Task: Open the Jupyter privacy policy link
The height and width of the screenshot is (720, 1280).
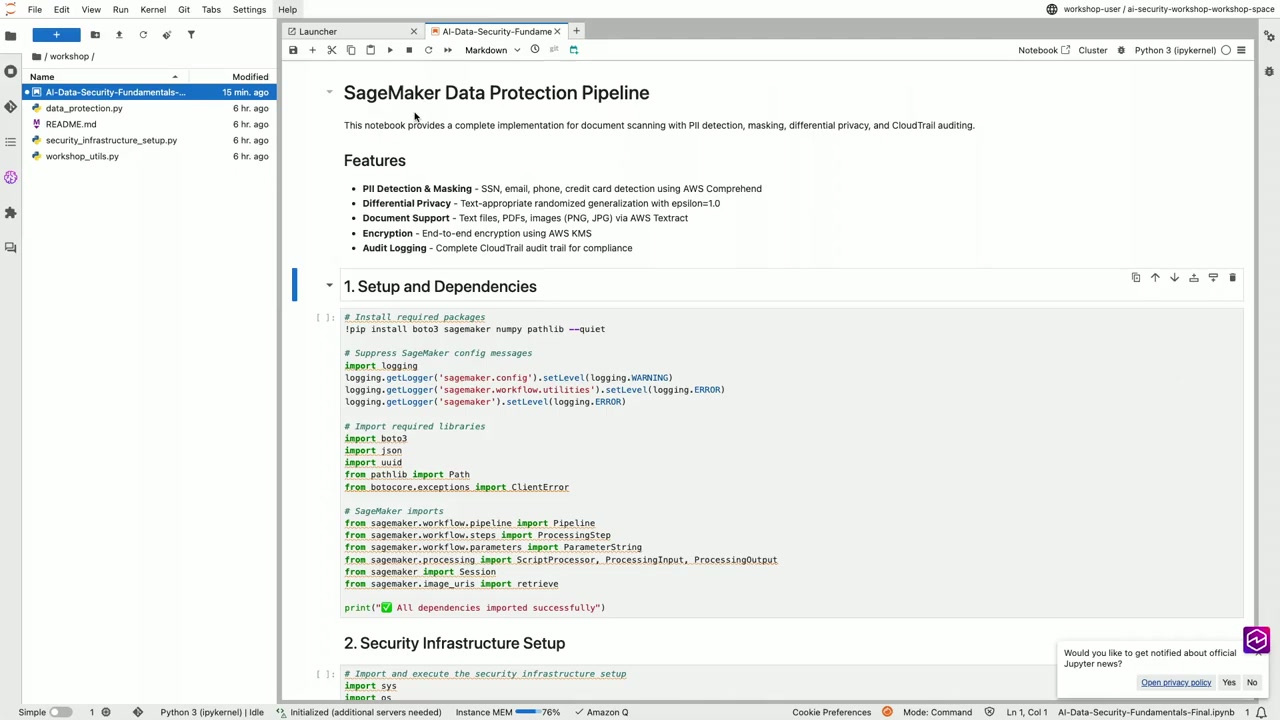Action: (1176, 682)
